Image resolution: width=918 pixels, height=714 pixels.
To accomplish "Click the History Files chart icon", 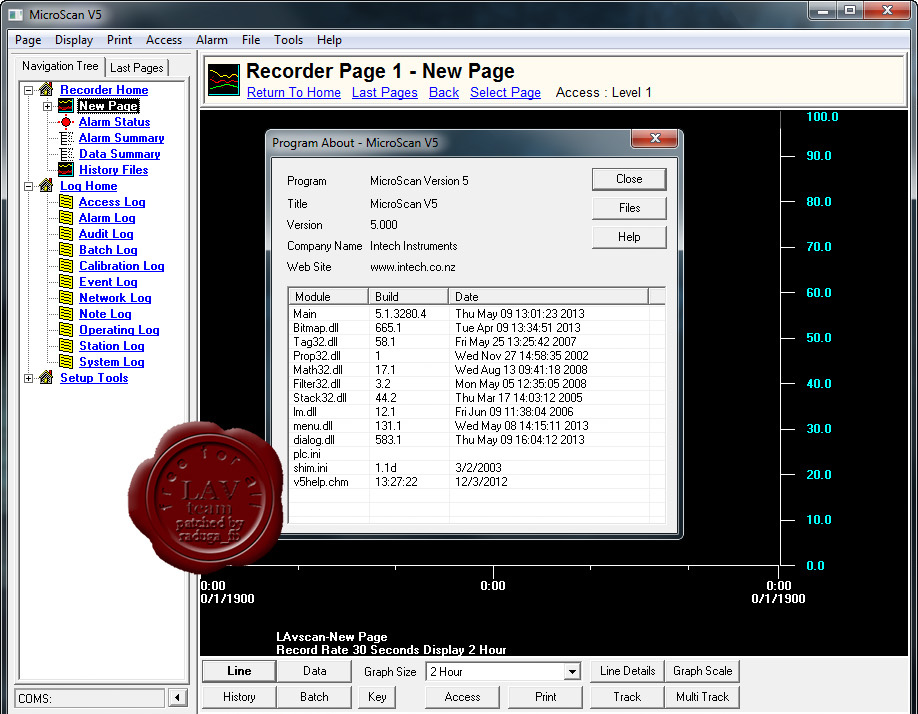I will [x=66, y=170].
